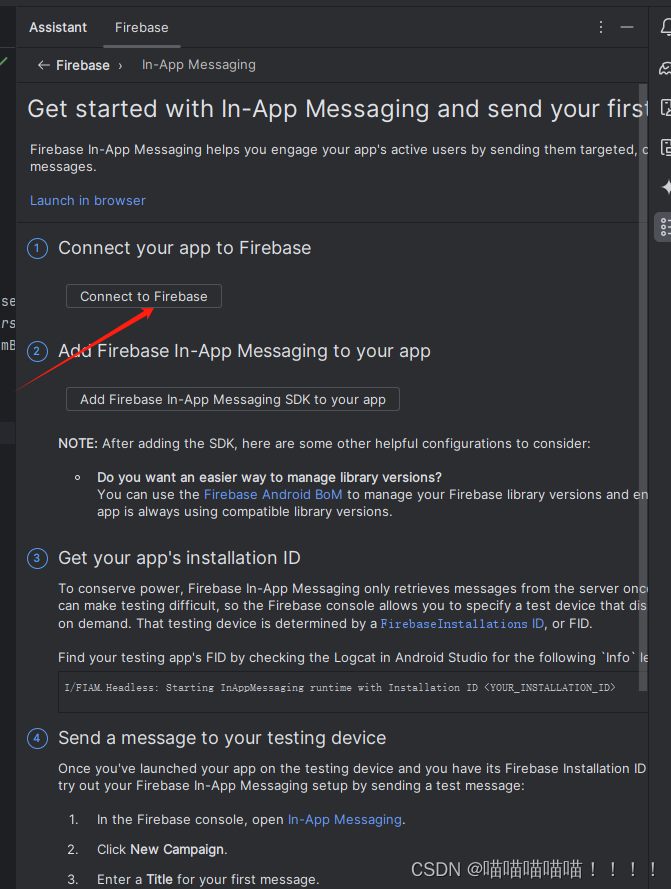Viewport: 671px width, 889px height.
Task: Open the Device Manager sidebar icon
Action: [x=666, y=108]
